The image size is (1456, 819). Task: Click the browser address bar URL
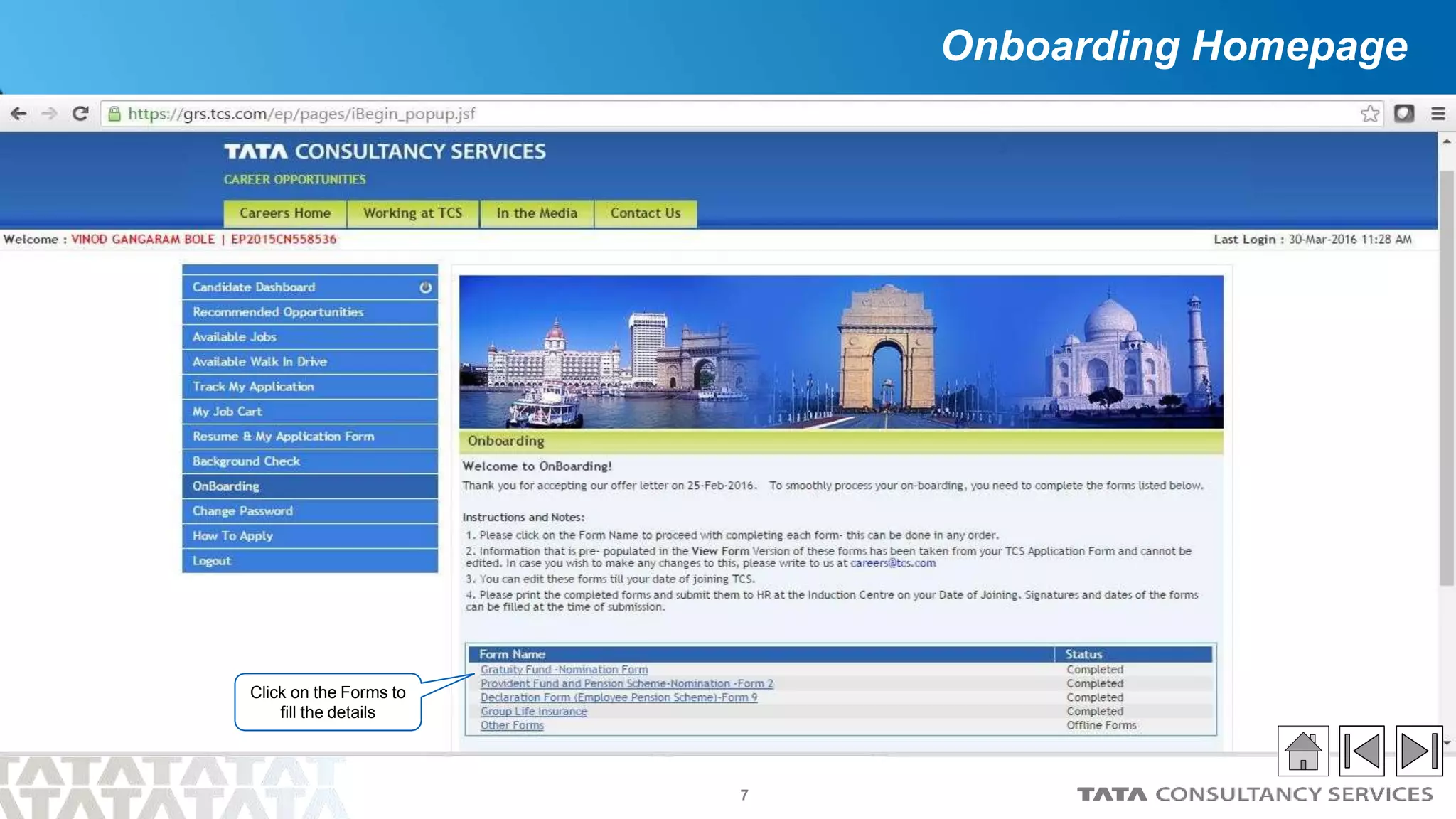pyautogui.click(x=301, y=114)
